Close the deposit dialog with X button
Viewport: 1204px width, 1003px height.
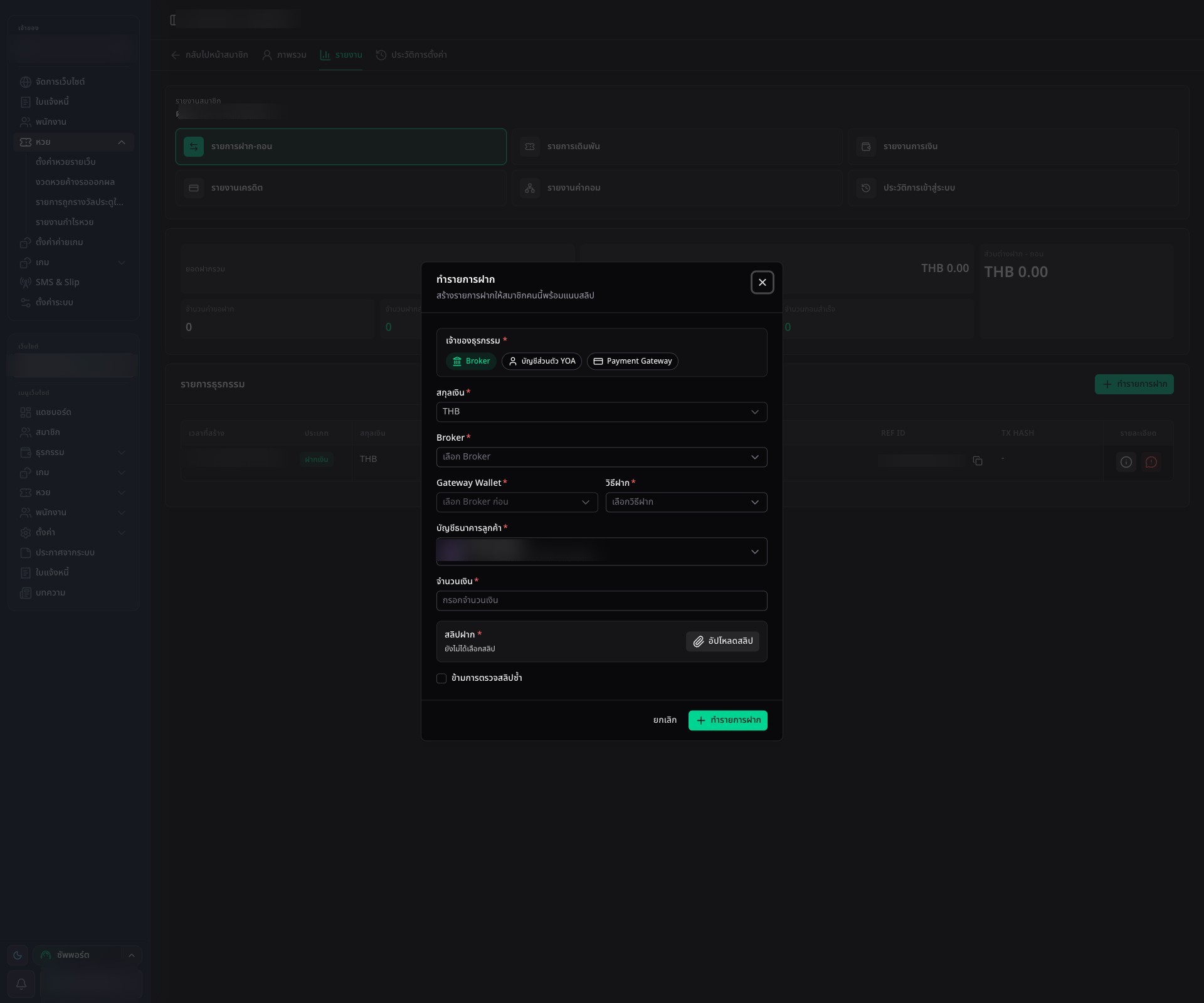click(x=762, y=283)
